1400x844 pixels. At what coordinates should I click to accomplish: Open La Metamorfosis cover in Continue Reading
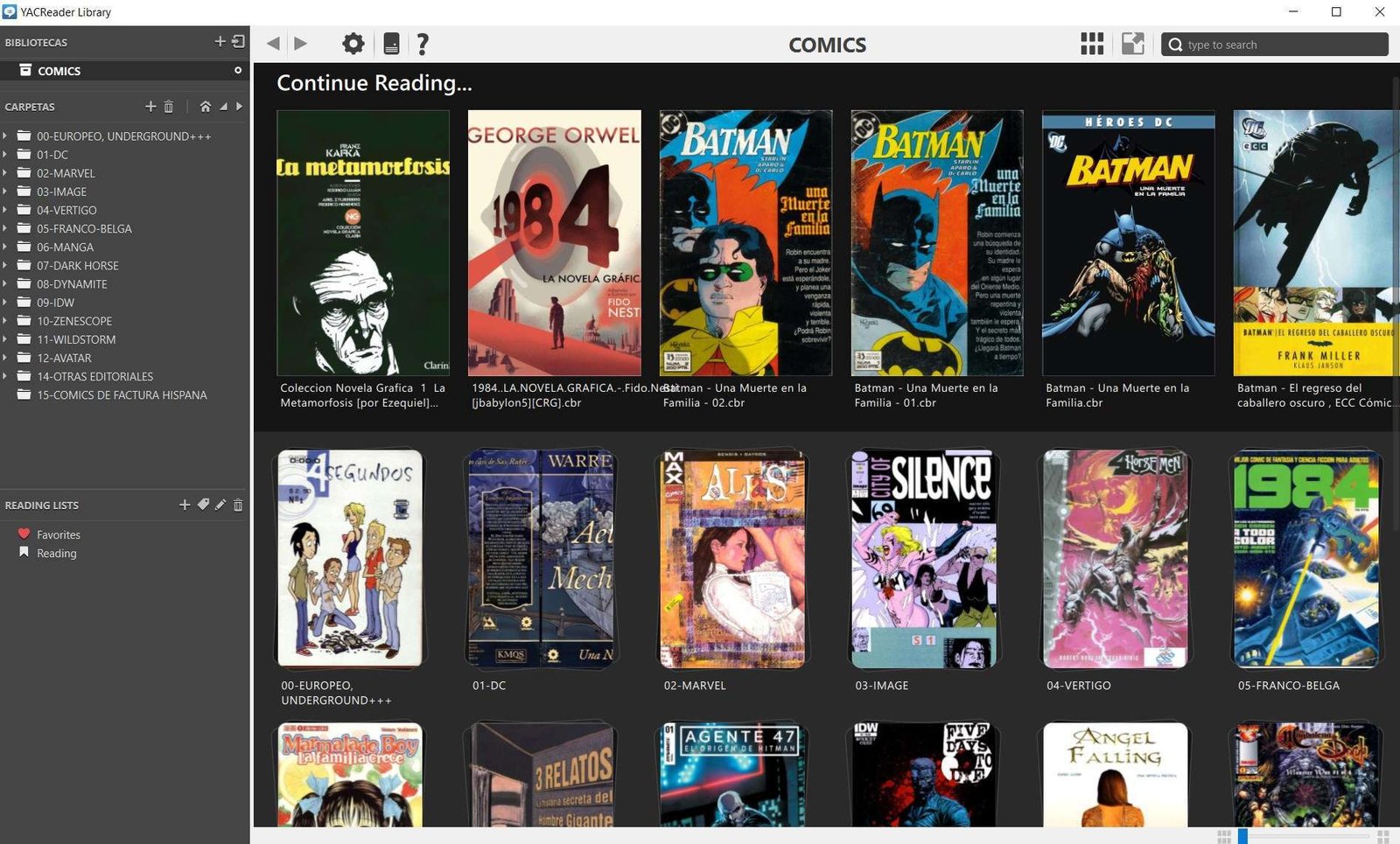coord(363,242)
